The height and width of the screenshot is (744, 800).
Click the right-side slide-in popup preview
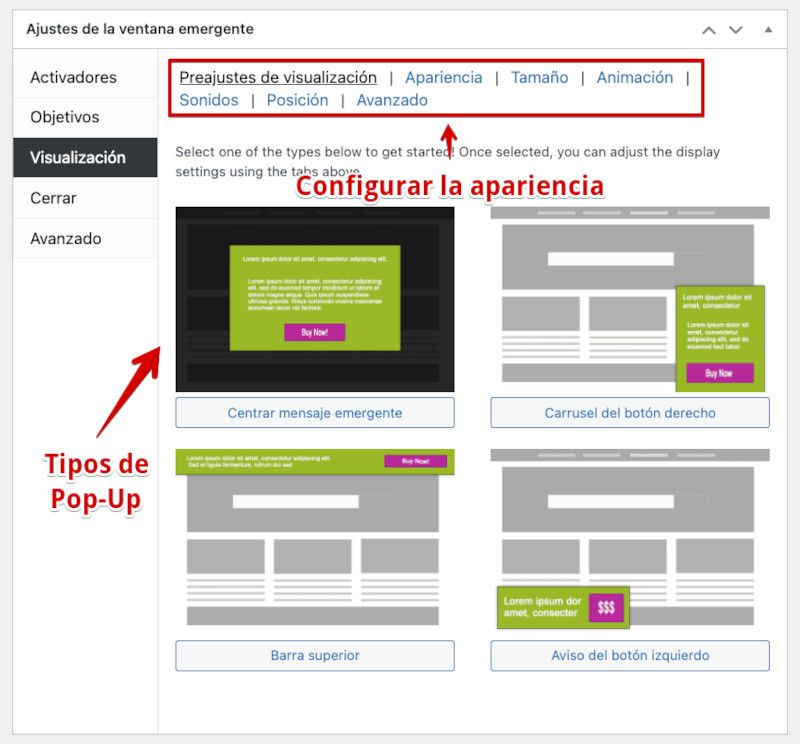pos(629,300)
